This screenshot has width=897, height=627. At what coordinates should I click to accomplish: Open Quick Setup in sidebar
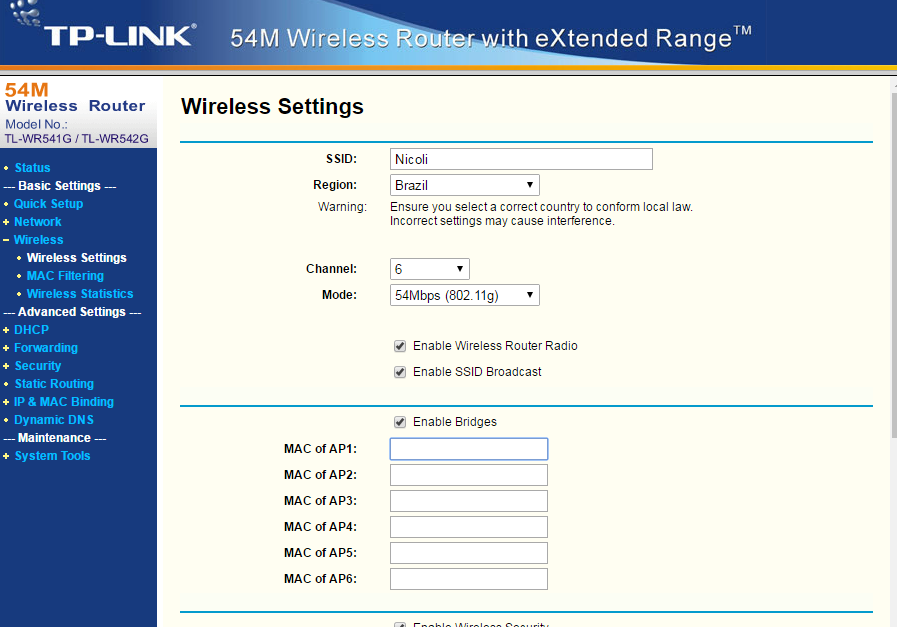pyautogui.click(x=49, y=204)
